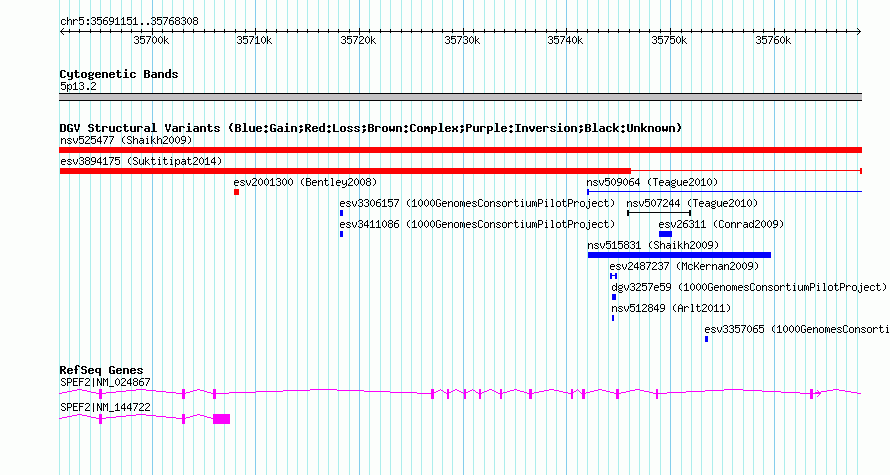Click the esv3894175 (Suktitipat2014) label
890x475 pixels.
[x=141, y=161]
